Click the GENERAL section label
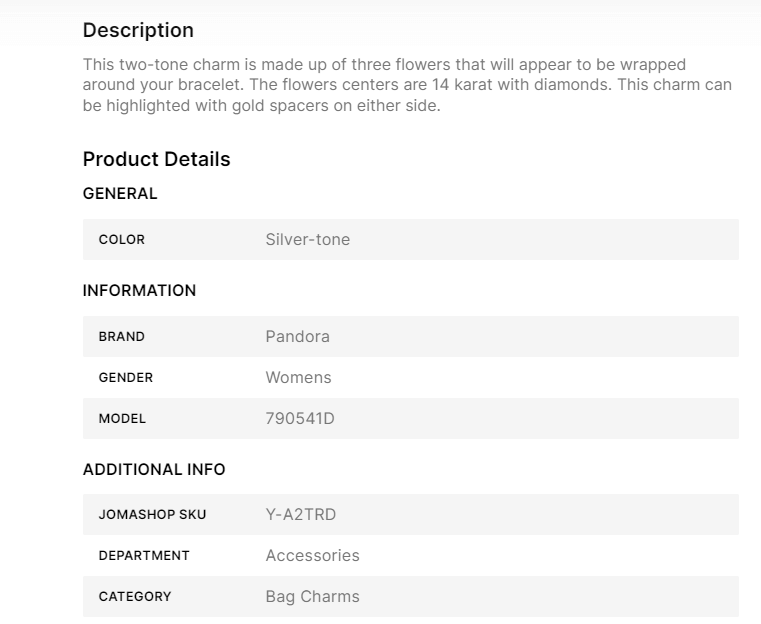This screenshot has height=624, width=761. [x=120, y=194]
